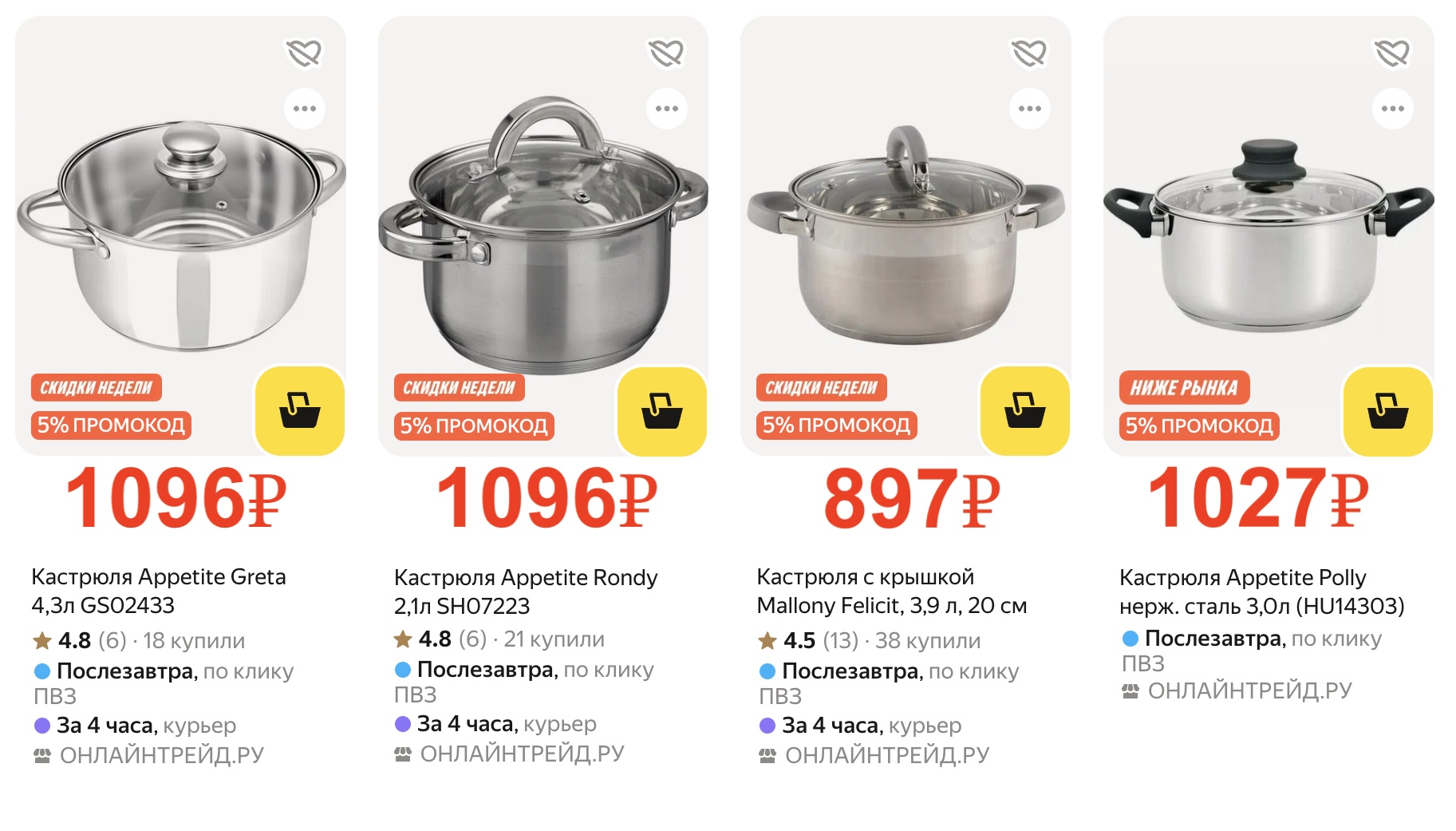The height and width of the screenshot is (831, 1456).
Task: Open Кастрюля Appetite Greta 4,3л product link
Action: pyautogui.click(x=158, y=591)
